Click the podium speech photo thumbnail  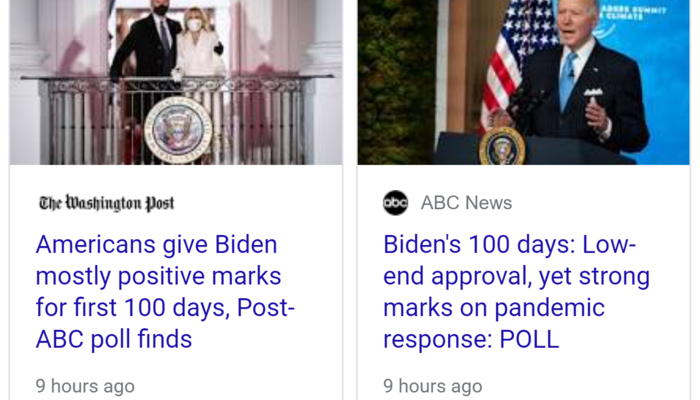(x=523, y=82)
